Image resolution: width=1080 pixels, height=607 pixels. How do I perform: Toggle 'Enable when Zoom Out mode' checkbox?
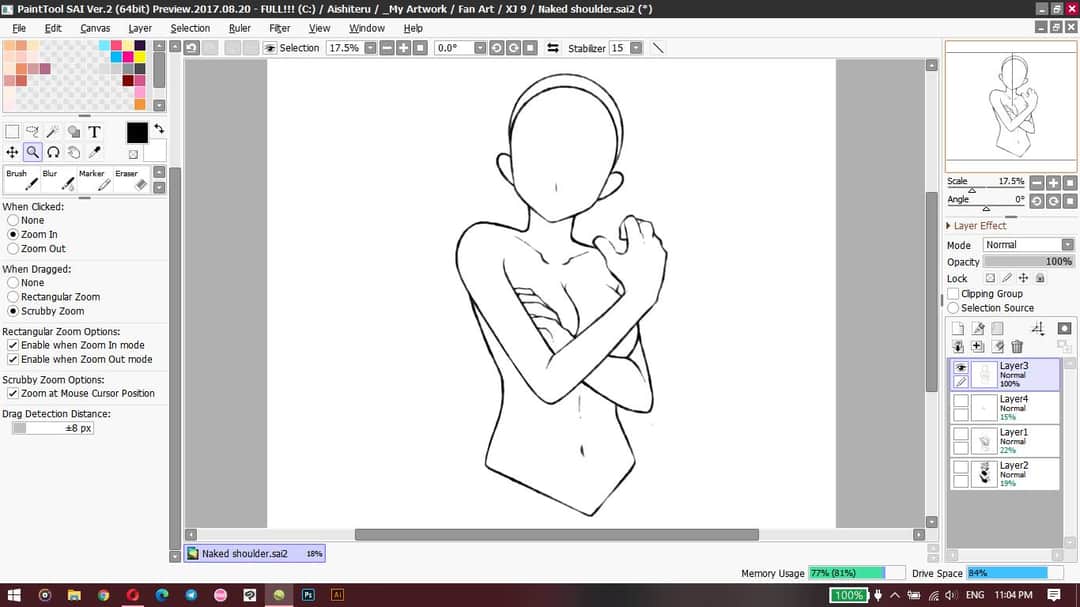pyautogui.click(x=13, y=360)
